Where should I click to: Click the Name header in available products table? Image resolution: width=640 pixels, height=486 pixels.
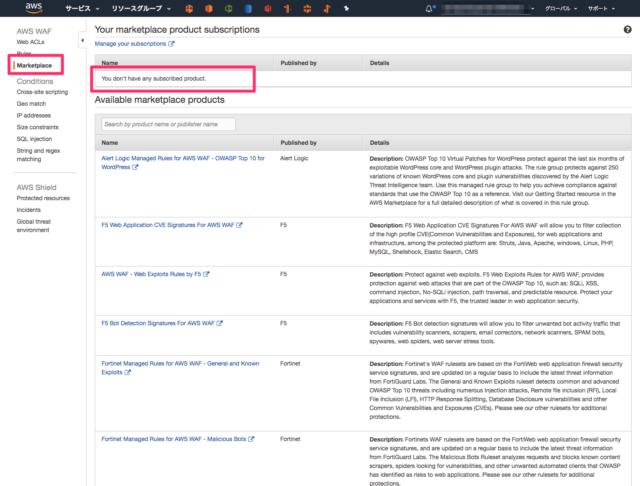point(110,143)
